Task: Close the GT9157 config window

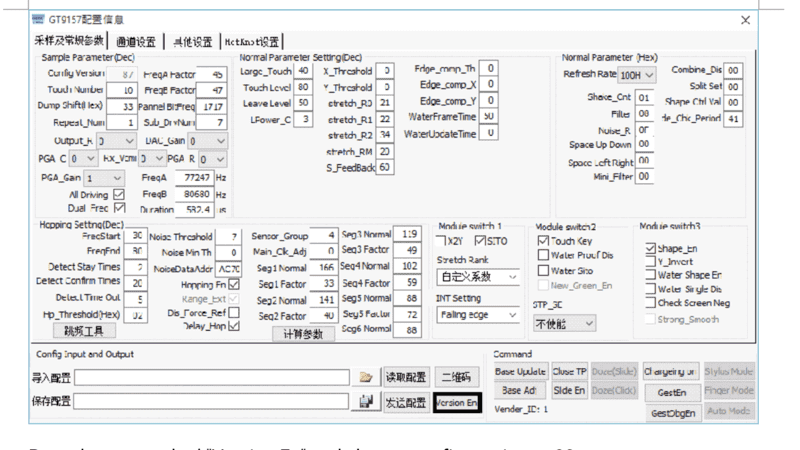Action: 745,20
